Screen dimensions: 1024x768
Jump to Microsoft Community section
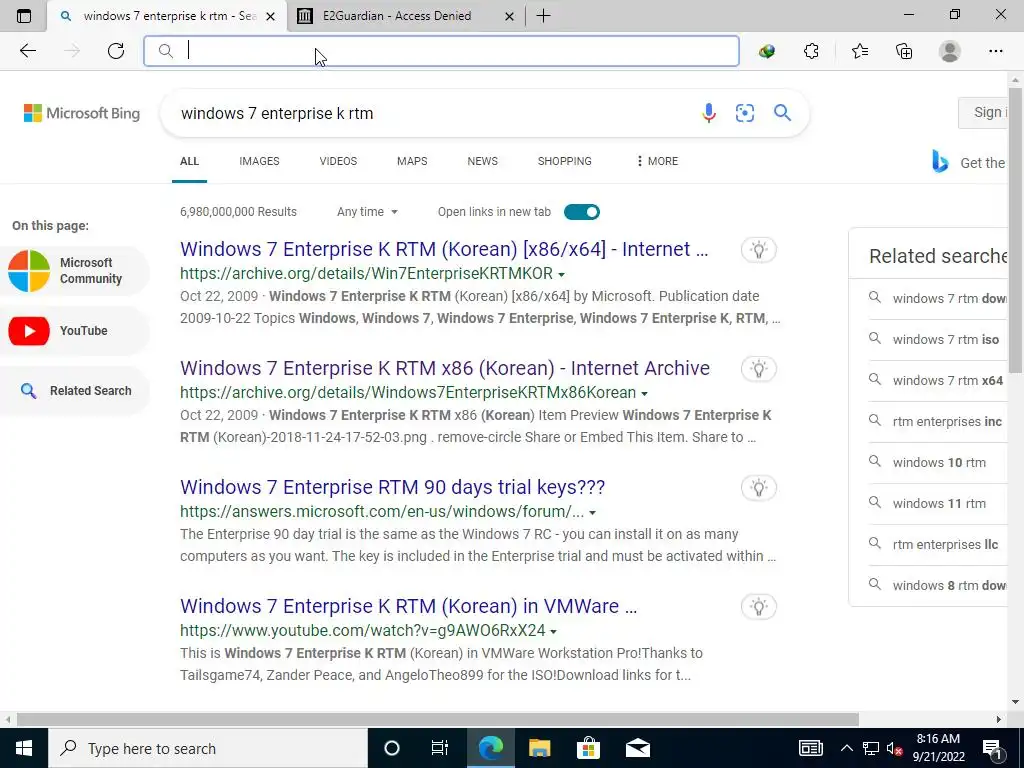(x=74, y=270)
